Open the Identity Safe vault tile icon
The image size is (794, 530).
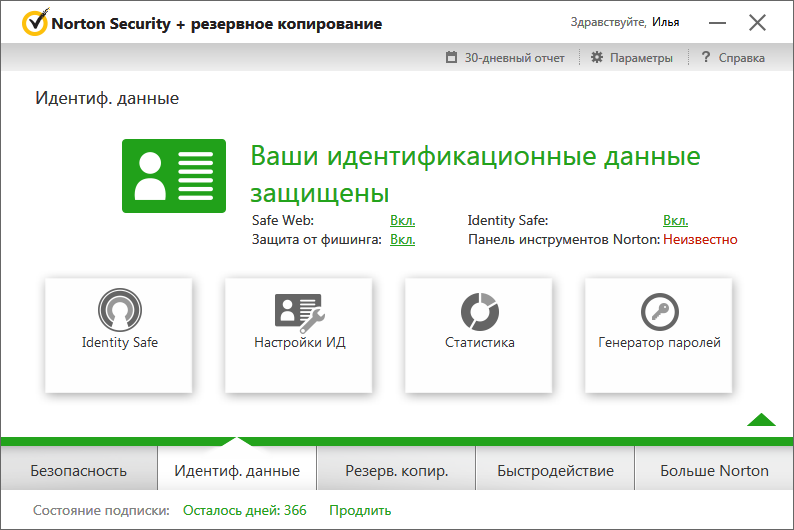point(120,309)
